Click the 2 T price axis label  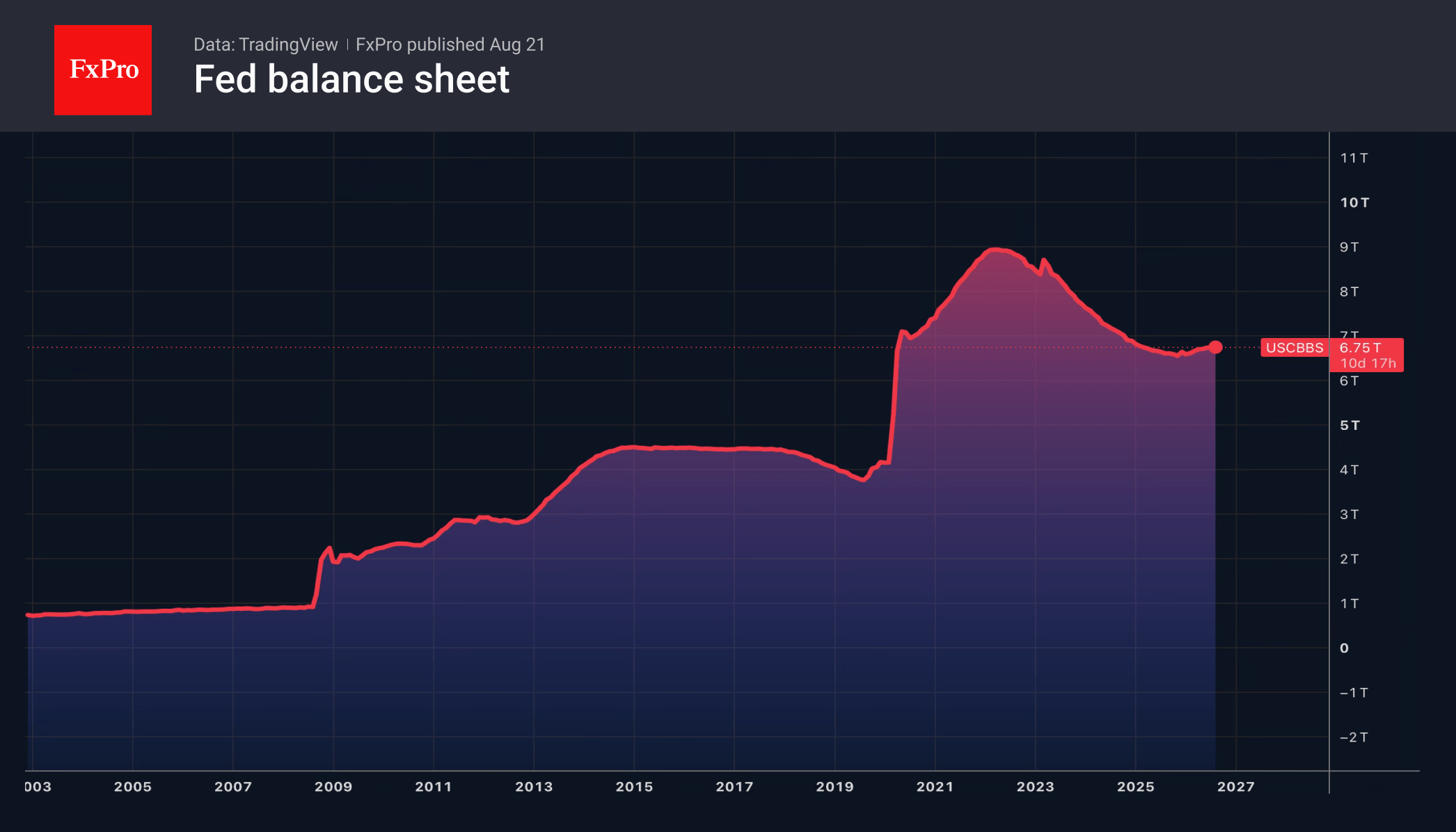click(1349, 559)
